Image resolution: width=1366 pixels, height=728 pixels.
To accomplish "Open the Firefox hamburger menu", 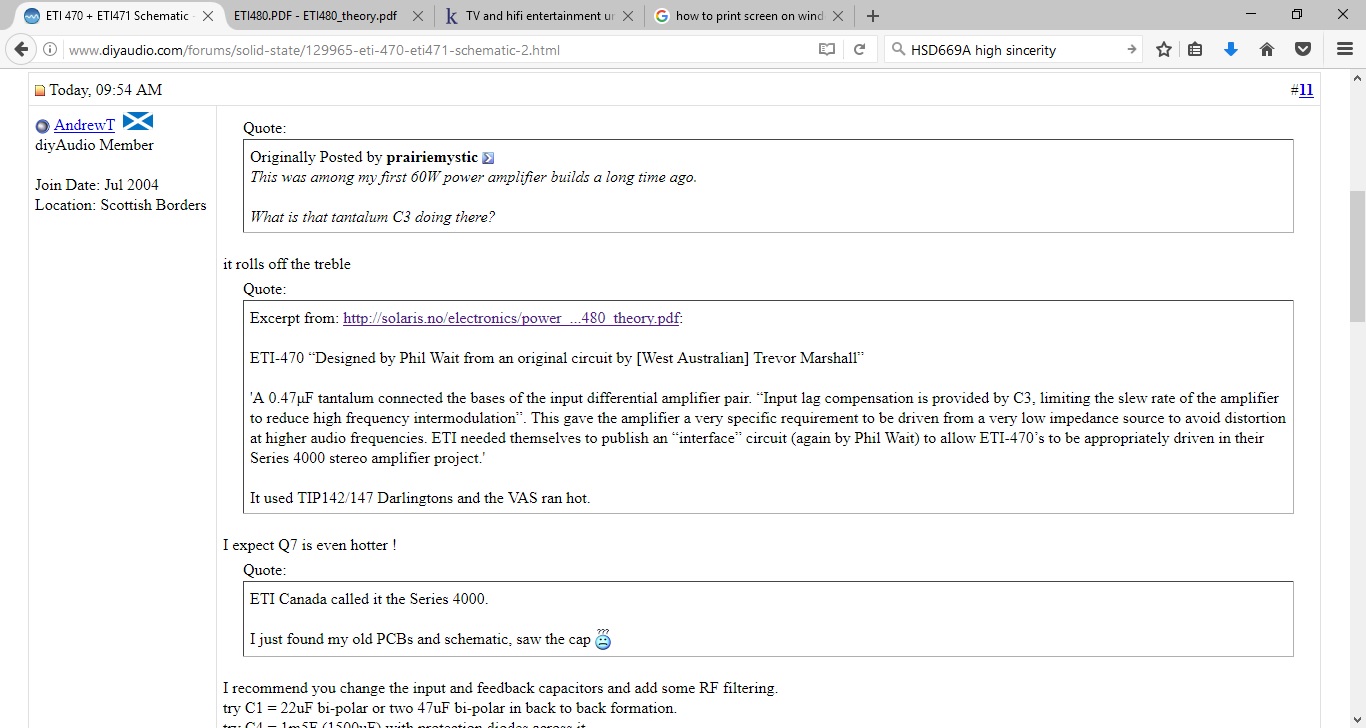I will (1345, 50).
